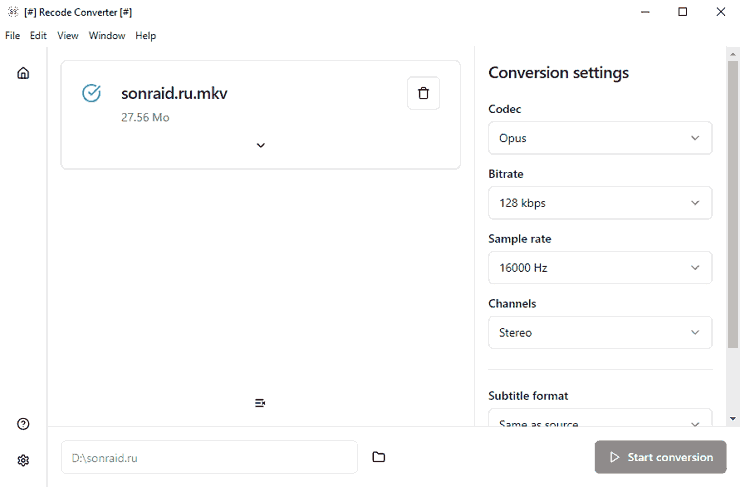Go to the Home icon in sidebar
Screen dimensions: 740x487
coord(23,73)
